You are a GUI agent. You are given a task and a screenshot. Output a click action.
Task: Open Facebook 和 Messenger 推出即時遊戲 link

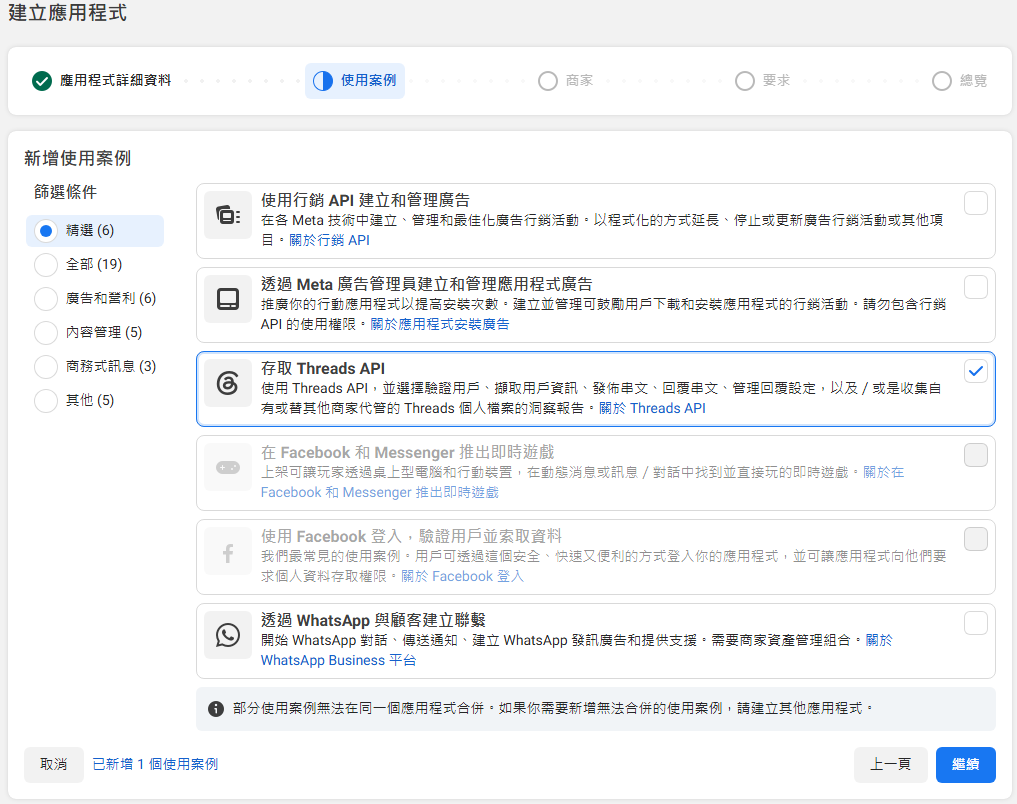point(379,493)
